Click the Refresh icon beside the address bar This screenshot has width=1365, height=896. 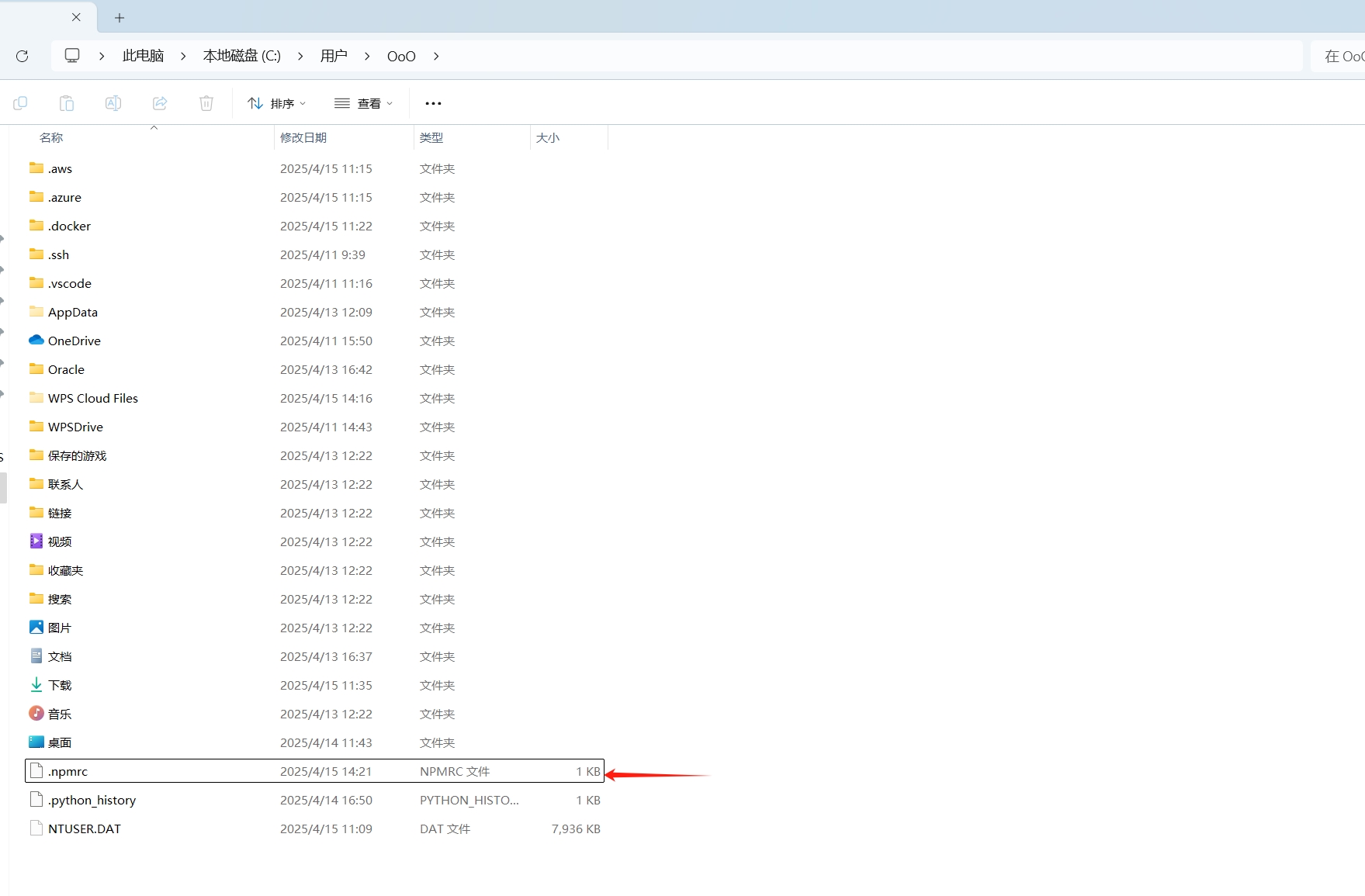tap(23, 56)
